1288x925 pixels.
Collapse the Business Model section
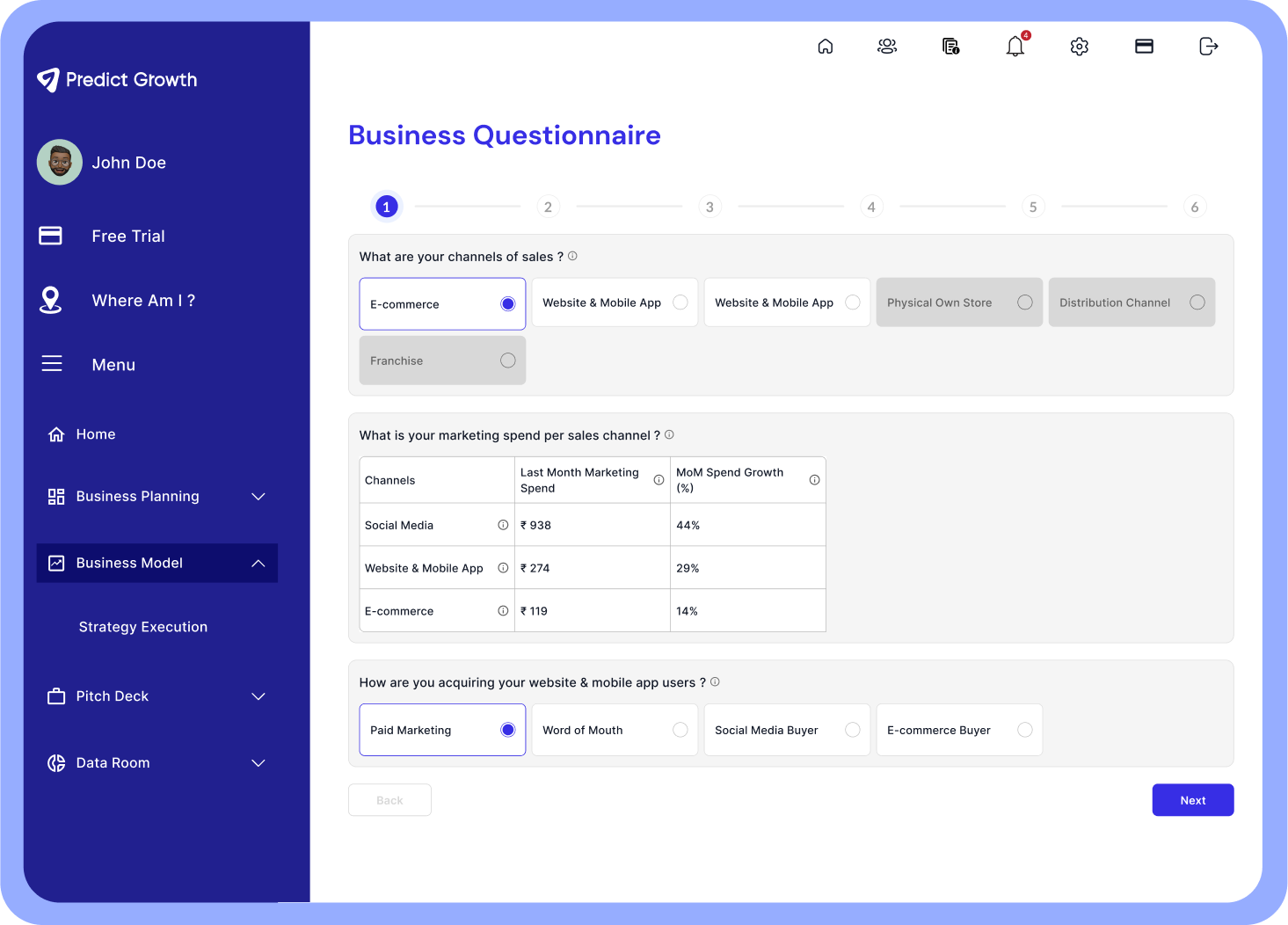tap(258, 564)
